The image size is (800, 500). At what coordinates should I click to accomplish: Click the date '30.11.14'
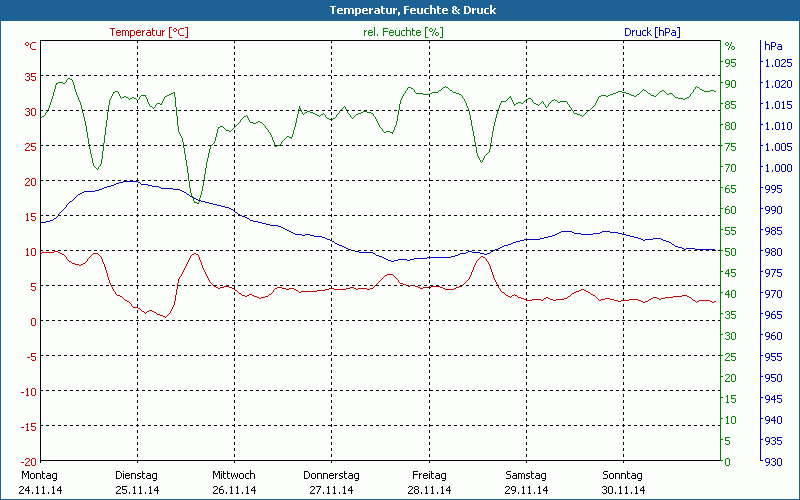tap(623, 490)
